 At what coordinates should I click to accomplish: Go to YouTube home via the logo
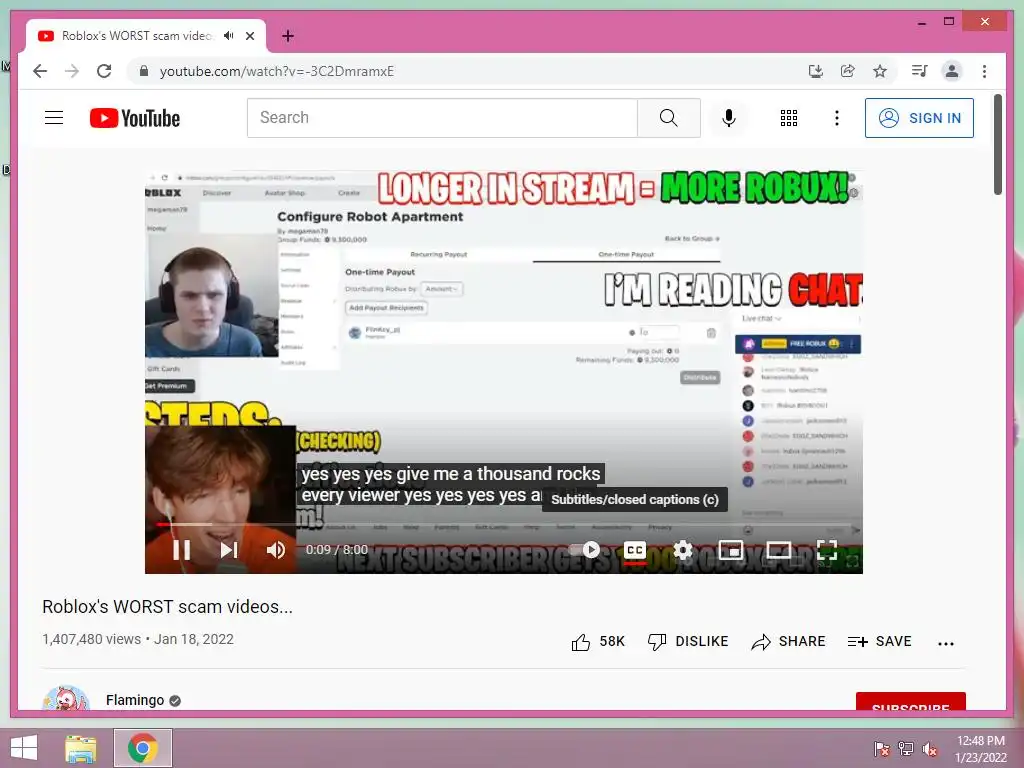click(135, 118)
